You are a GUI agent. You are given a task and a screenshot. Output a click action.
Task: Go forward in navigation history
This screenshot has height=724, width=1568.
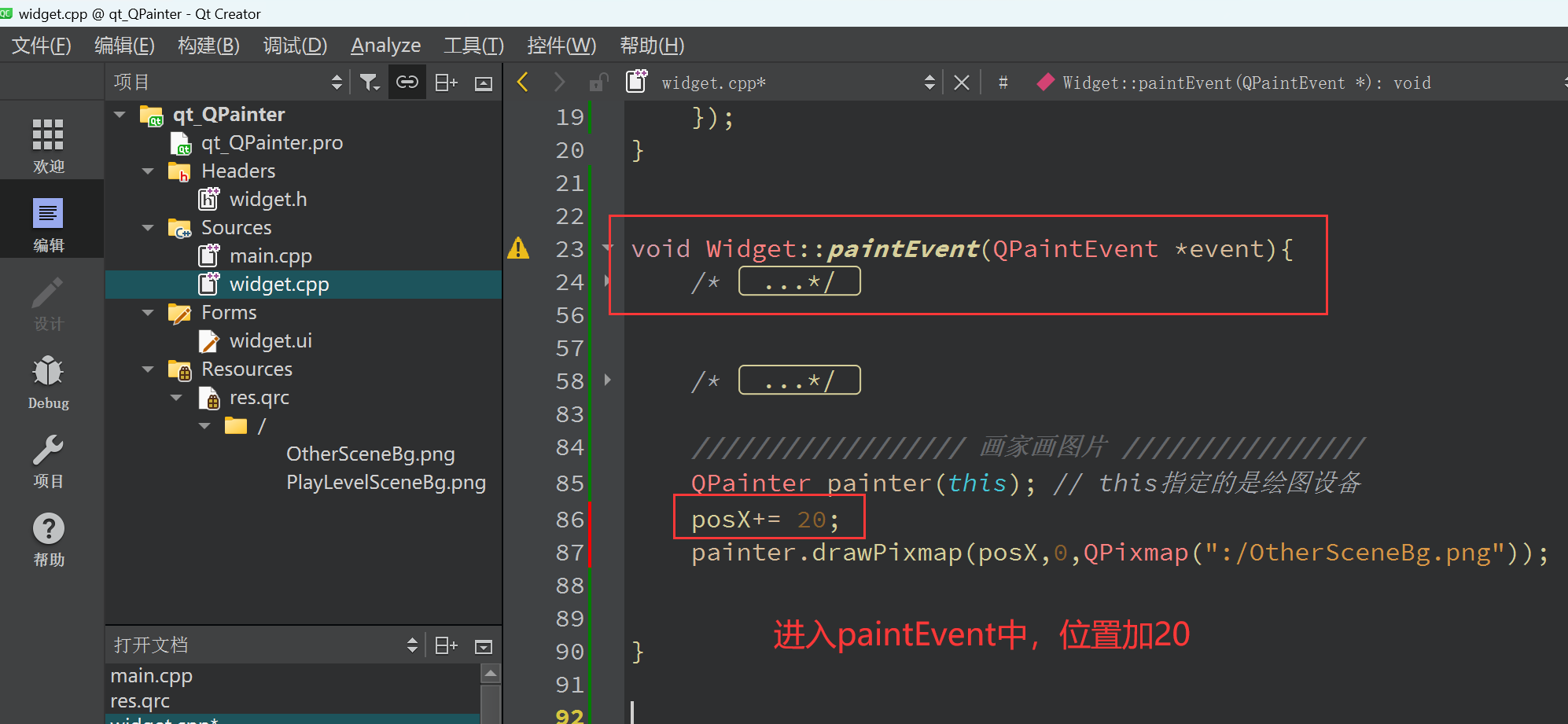pyautogui.click(x=559, y=82)
